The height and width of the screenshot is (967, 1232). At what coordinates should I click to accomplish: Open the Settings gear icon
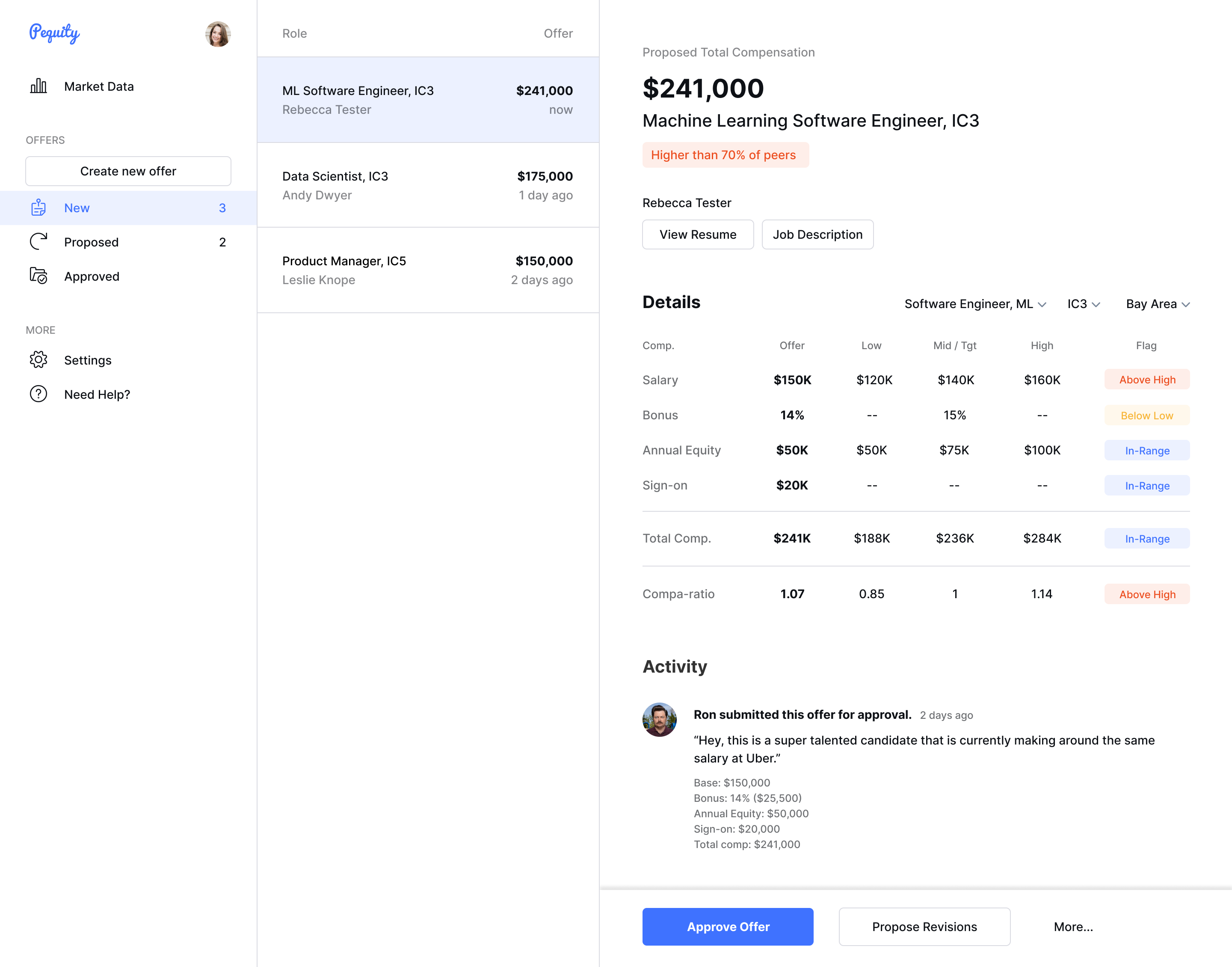(38, 359)
